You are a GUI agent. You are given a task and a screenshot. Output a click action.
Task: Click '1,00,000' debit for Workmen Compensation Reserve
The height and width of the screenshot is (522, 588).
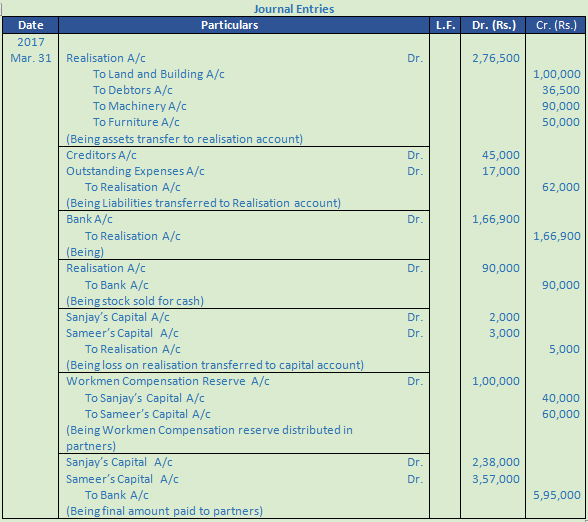(x=496, y=381)
